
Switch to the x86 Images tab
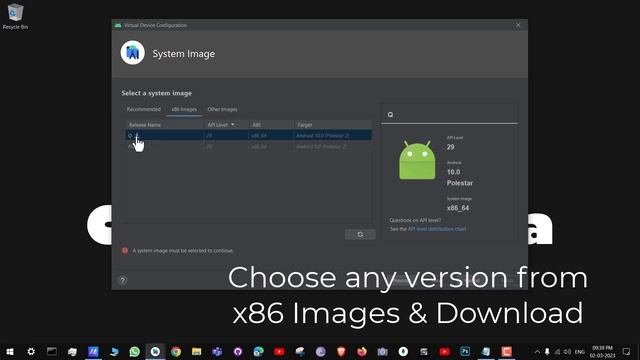(184, 109)
